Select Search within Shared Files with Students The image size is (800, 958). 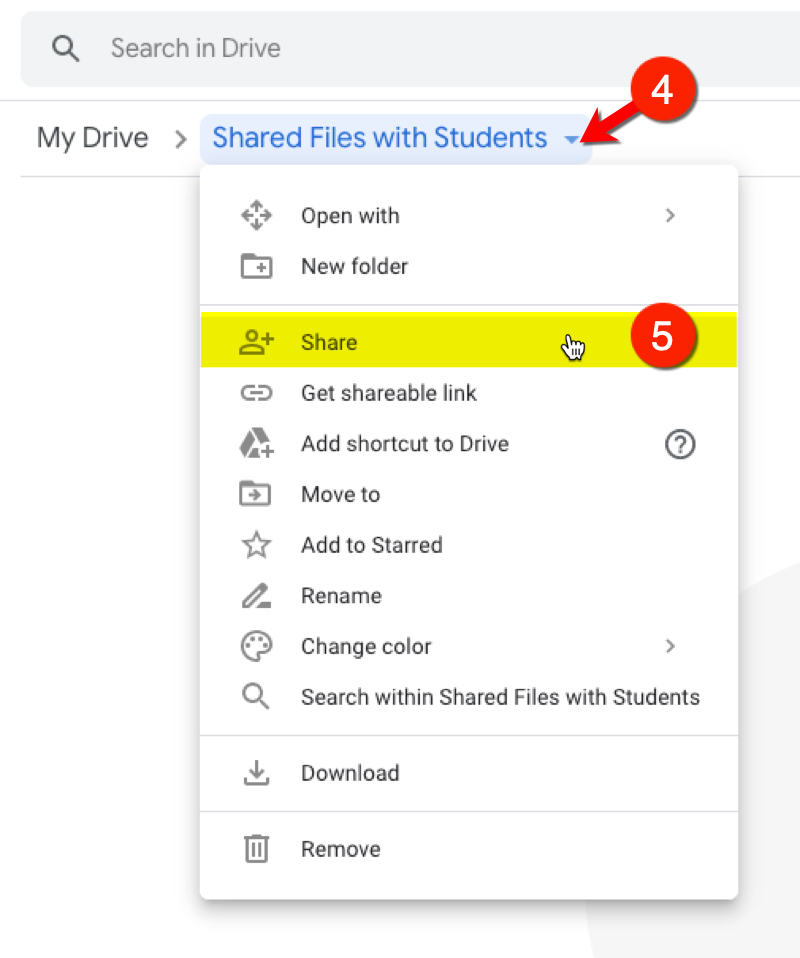coord(500,698)
